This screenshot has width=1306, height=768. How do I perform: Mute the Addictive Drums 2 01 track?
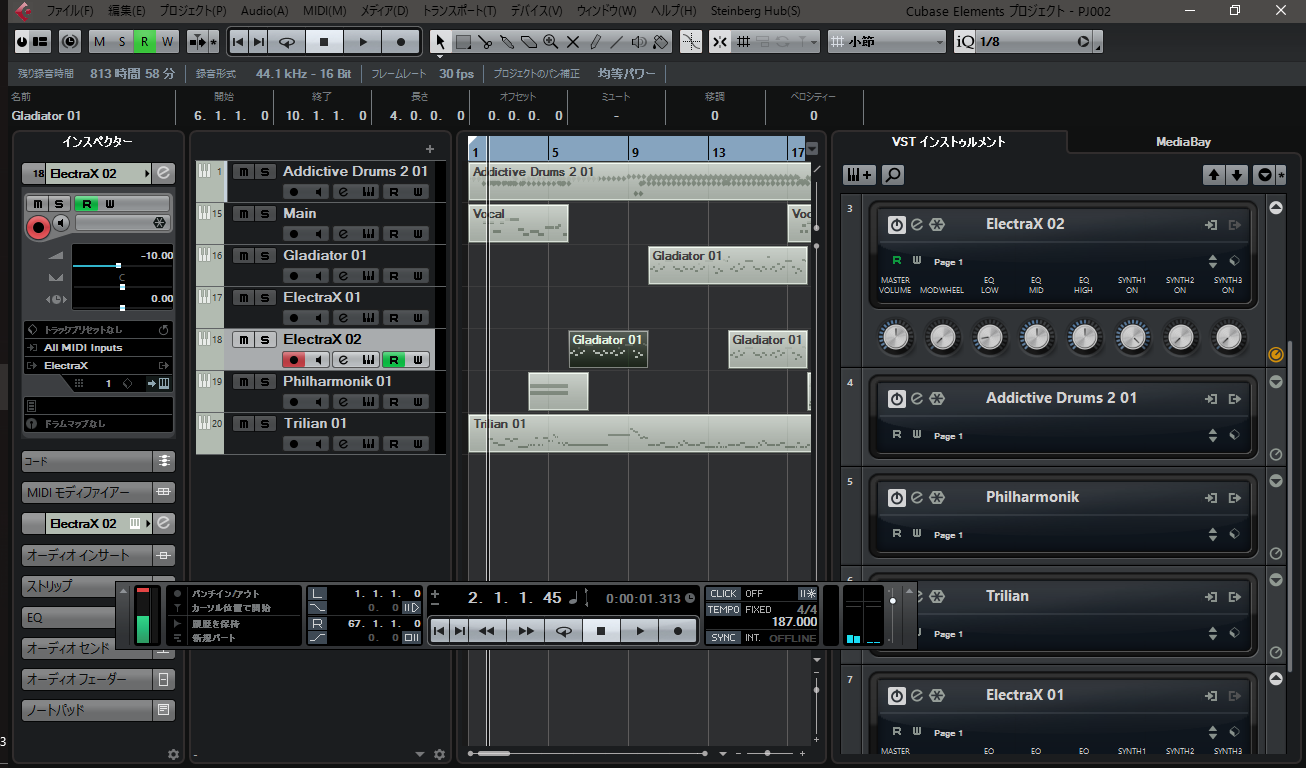pyautogui.click(x=243, y=172)
